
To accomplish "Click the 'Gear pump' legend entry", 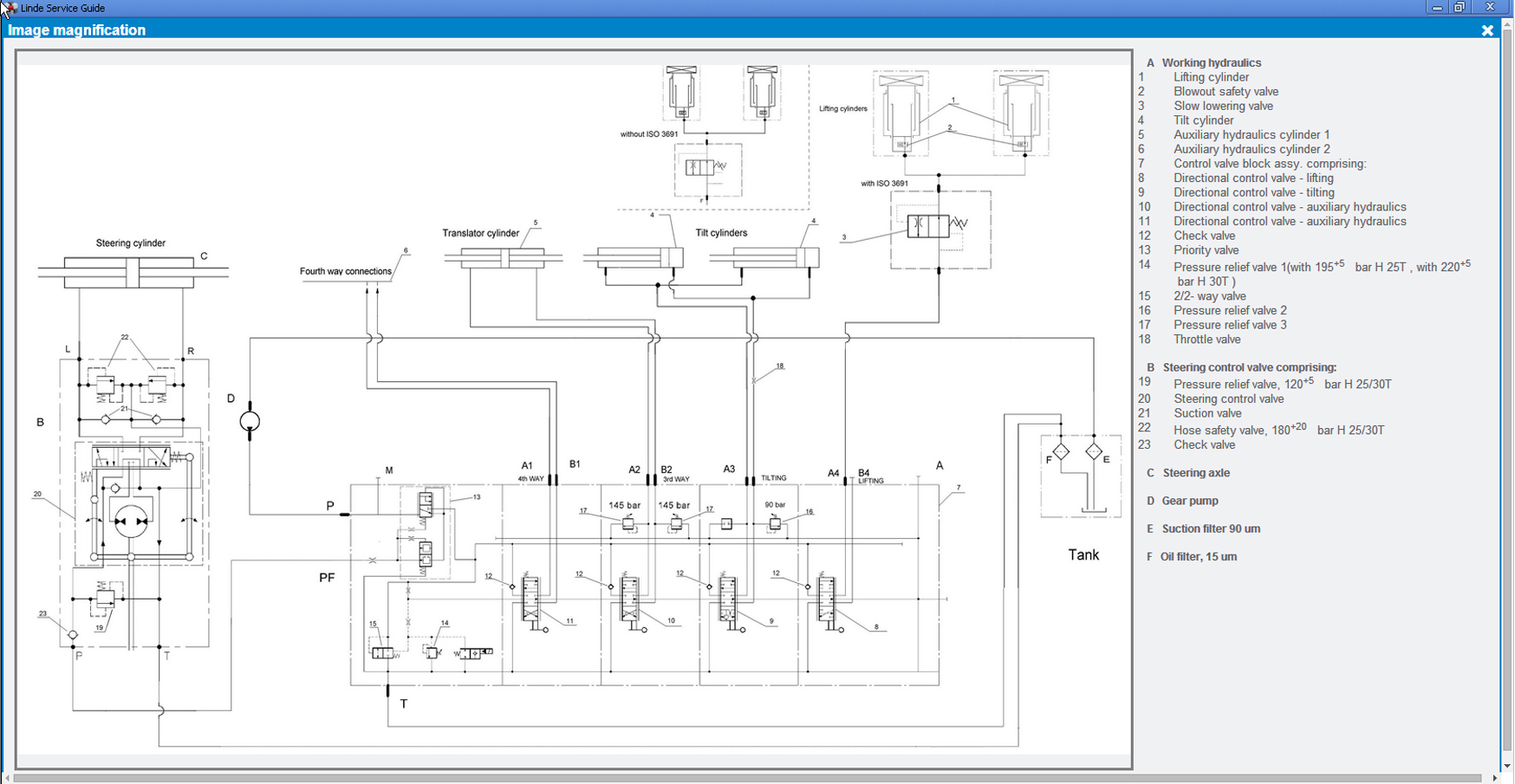I will point(1189,501).
